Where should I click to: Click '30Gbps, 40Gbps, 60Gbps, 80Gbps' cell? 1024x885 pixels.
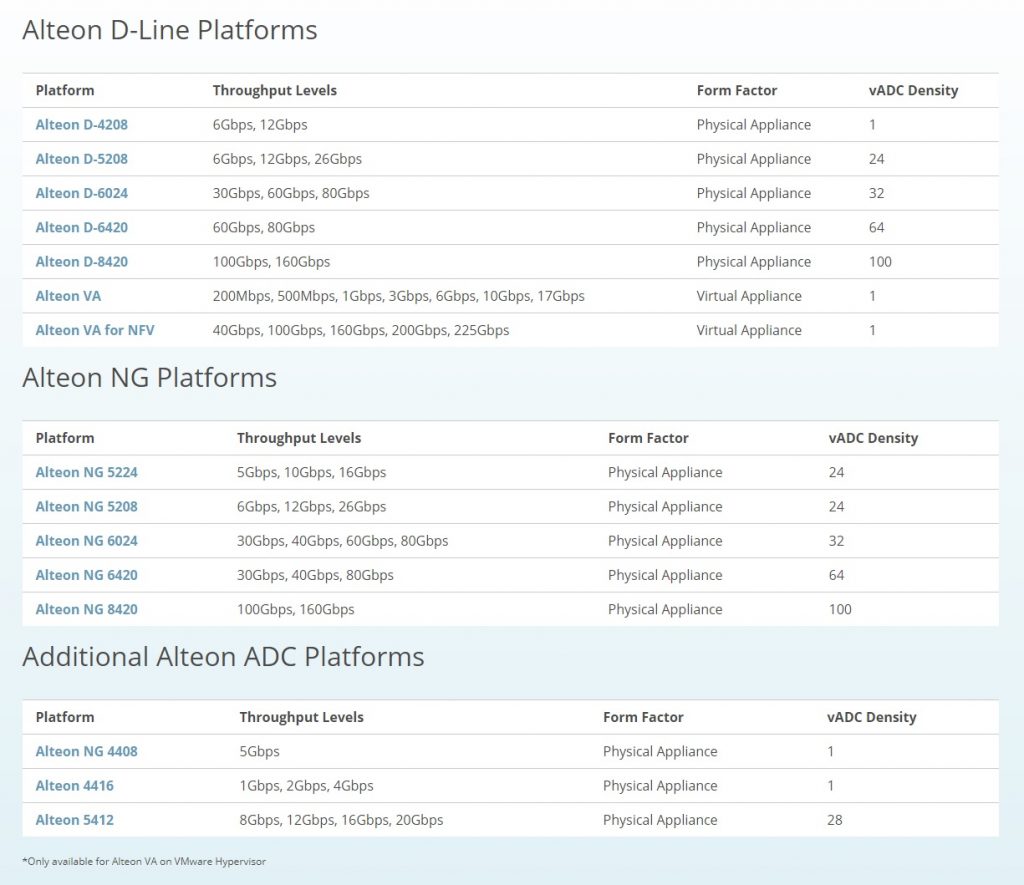click(x=343, y=541)
